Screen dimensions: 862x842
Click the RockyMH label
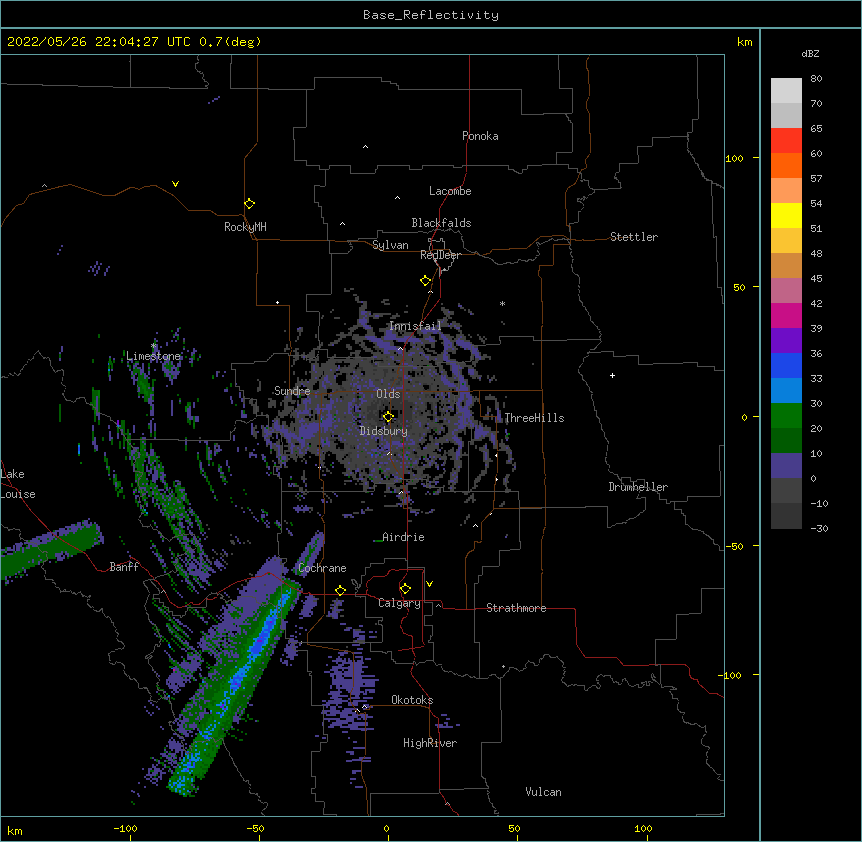coord(245,227)
